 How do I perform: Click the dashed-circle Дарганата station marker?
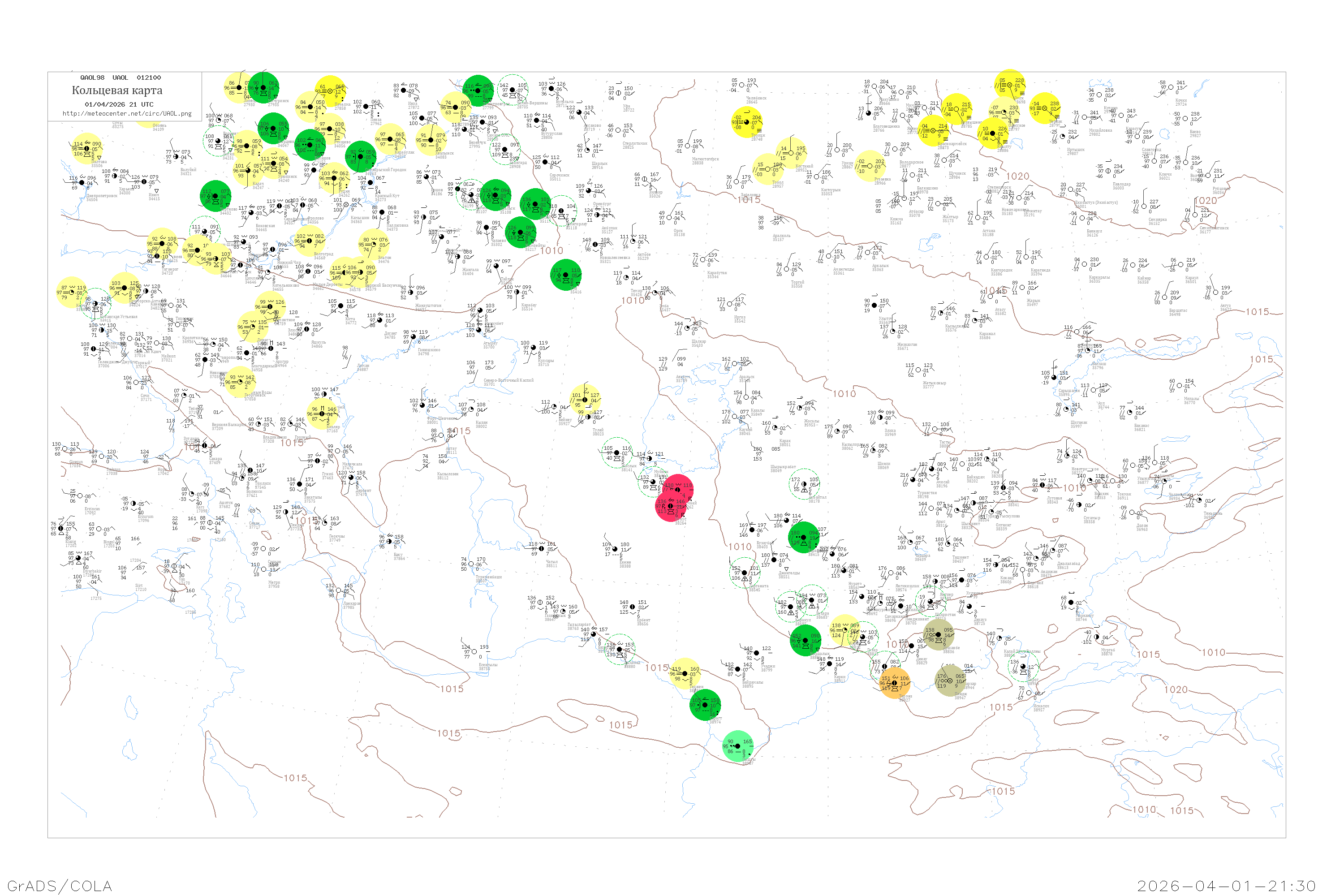(745, 573)
